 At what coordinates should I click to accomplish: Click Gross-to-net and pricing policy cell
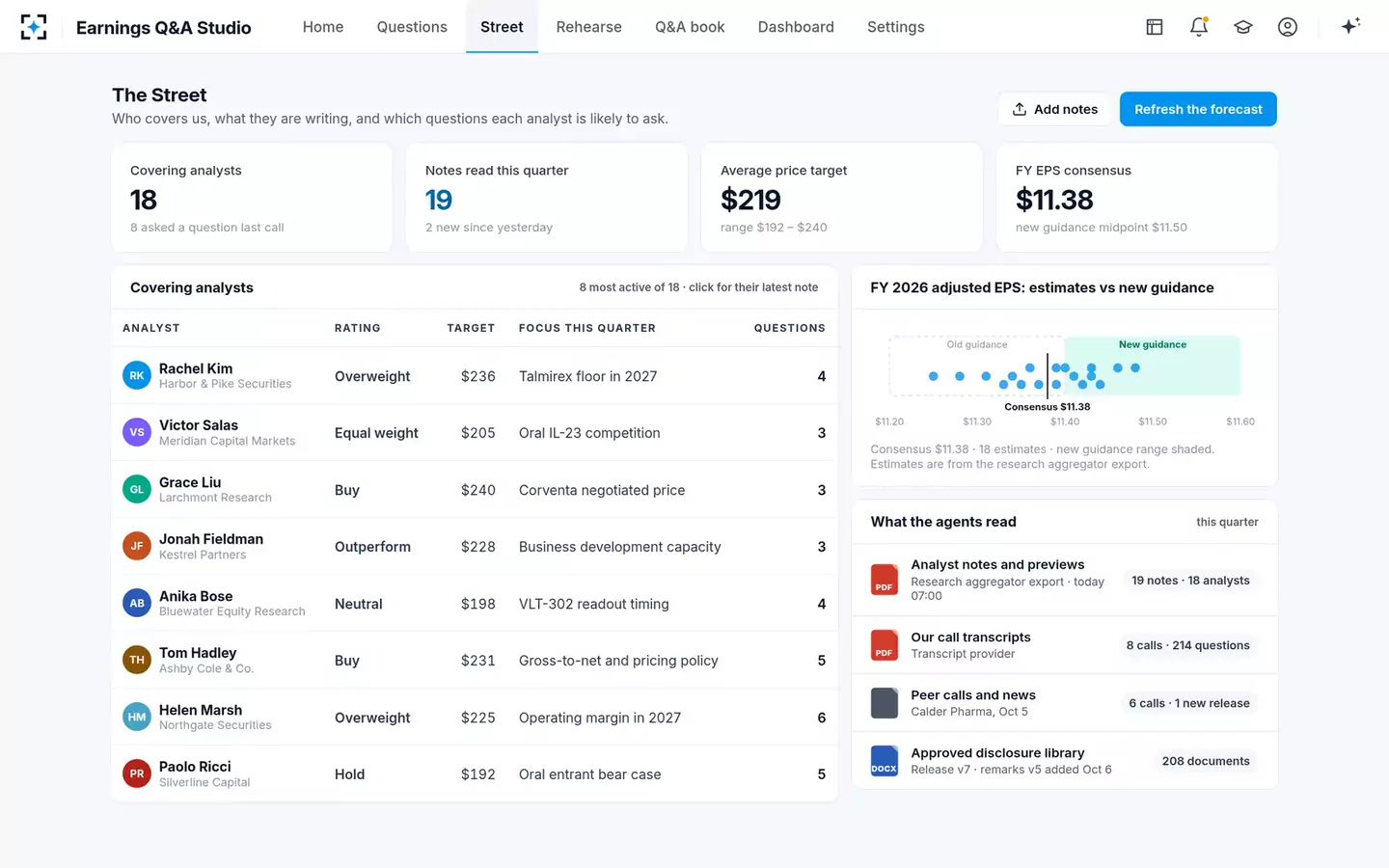coord(618,661)
